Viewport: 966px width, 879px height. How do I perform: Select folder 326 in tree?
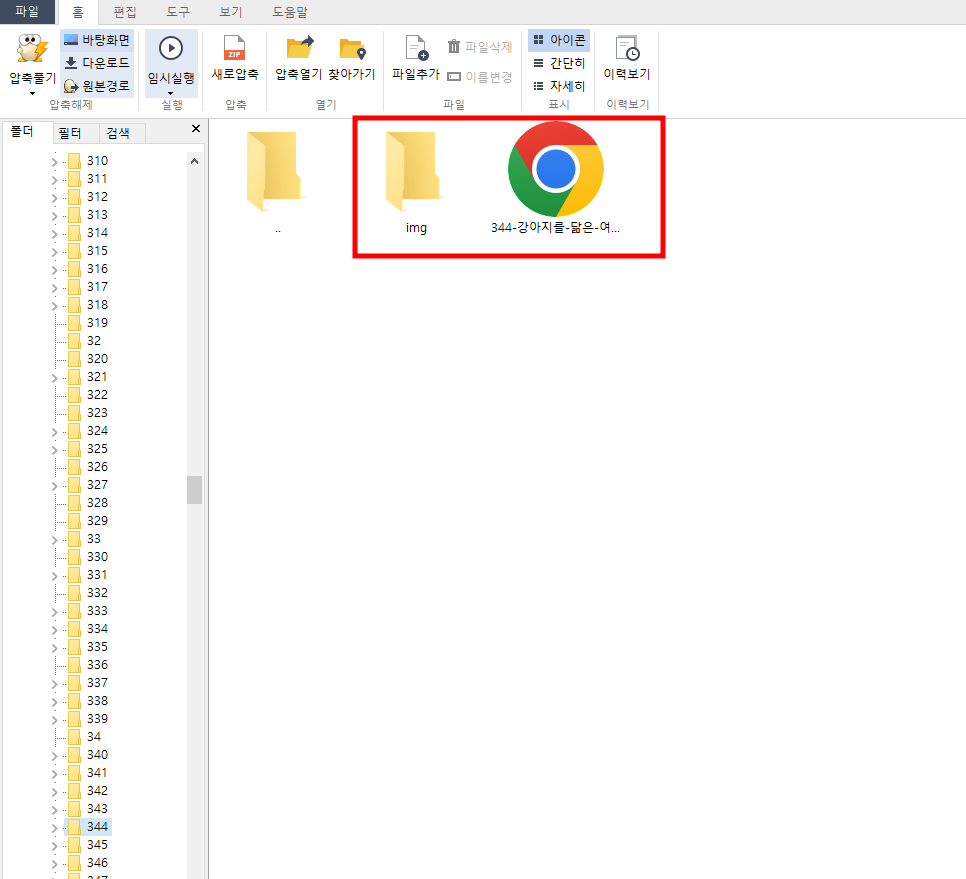pos(97,467)
